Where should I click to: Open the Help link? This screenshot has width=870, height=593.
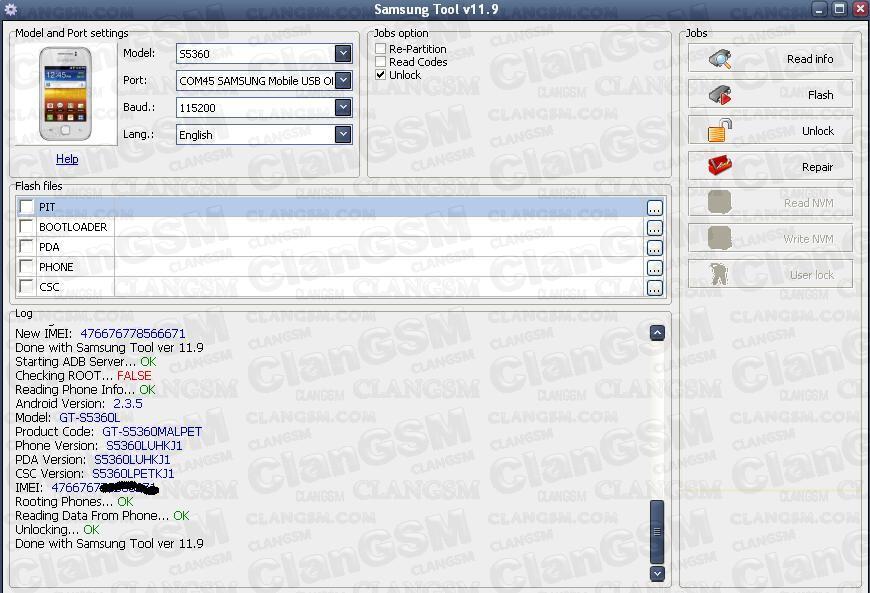(x=67, y=159)
